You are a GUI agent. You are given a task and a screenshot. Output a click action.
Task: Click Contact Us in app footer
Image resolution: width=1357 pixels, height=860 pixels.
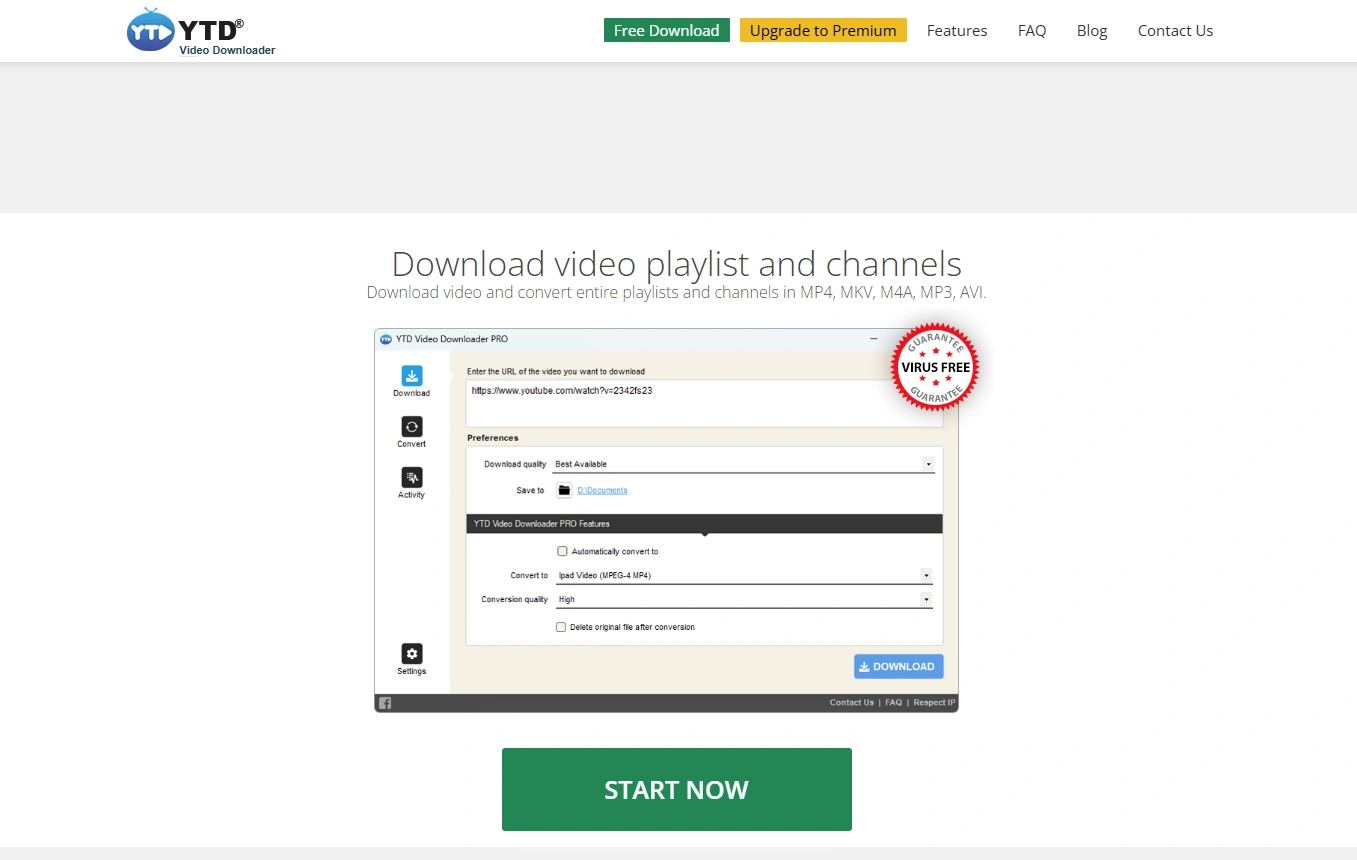852,703
